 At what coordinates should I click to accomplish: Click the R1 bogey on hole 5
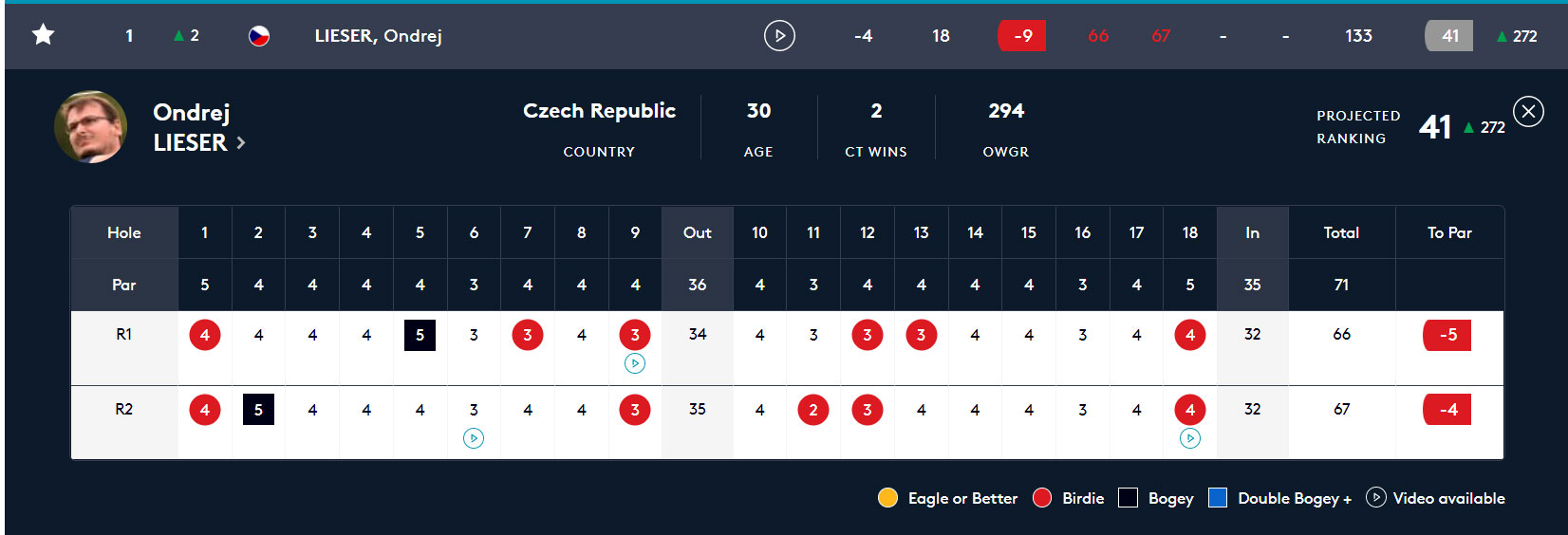coord(420,335)
